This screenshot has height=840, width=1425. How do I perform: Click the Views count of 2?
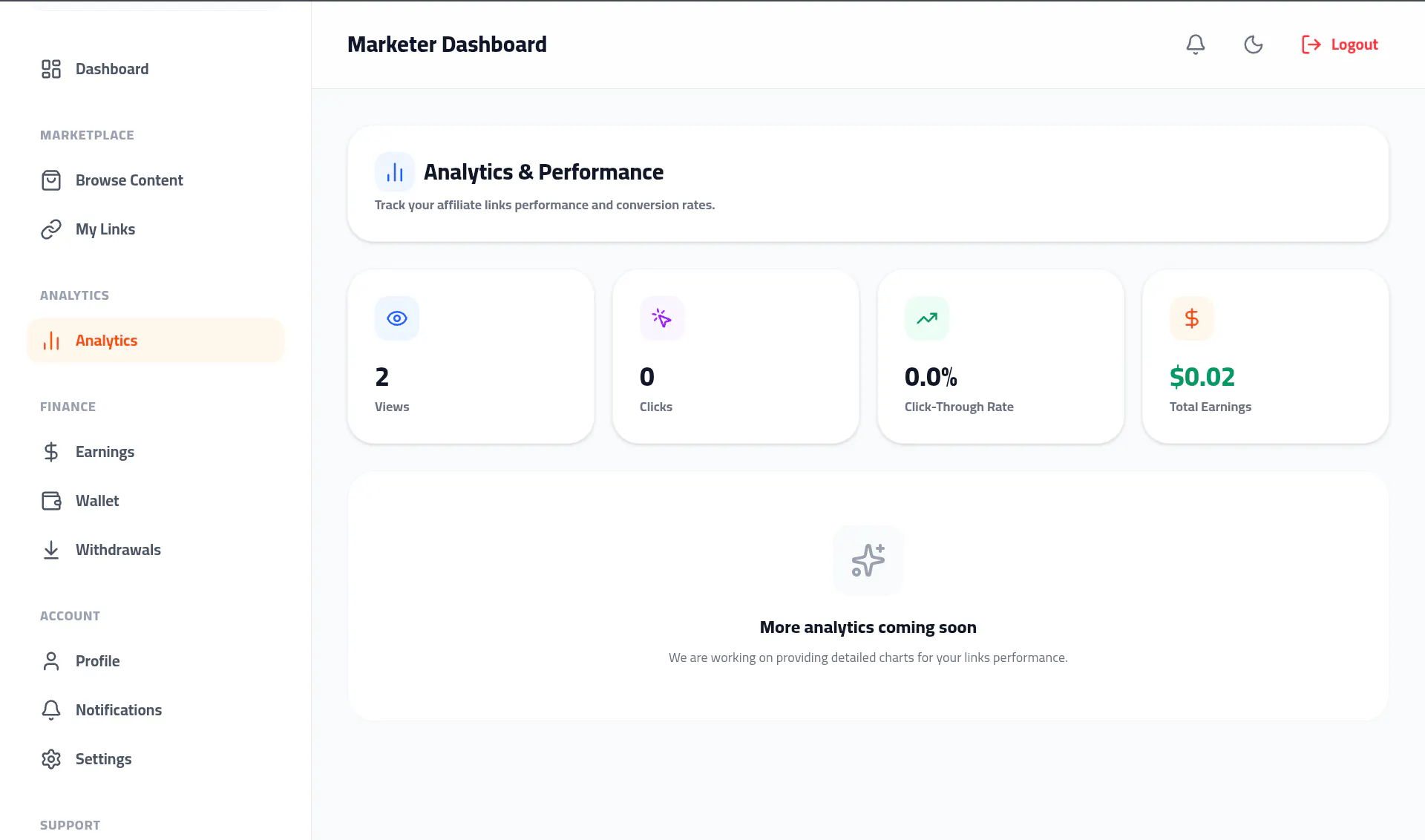pyautogui.click(x=382, y=377)
